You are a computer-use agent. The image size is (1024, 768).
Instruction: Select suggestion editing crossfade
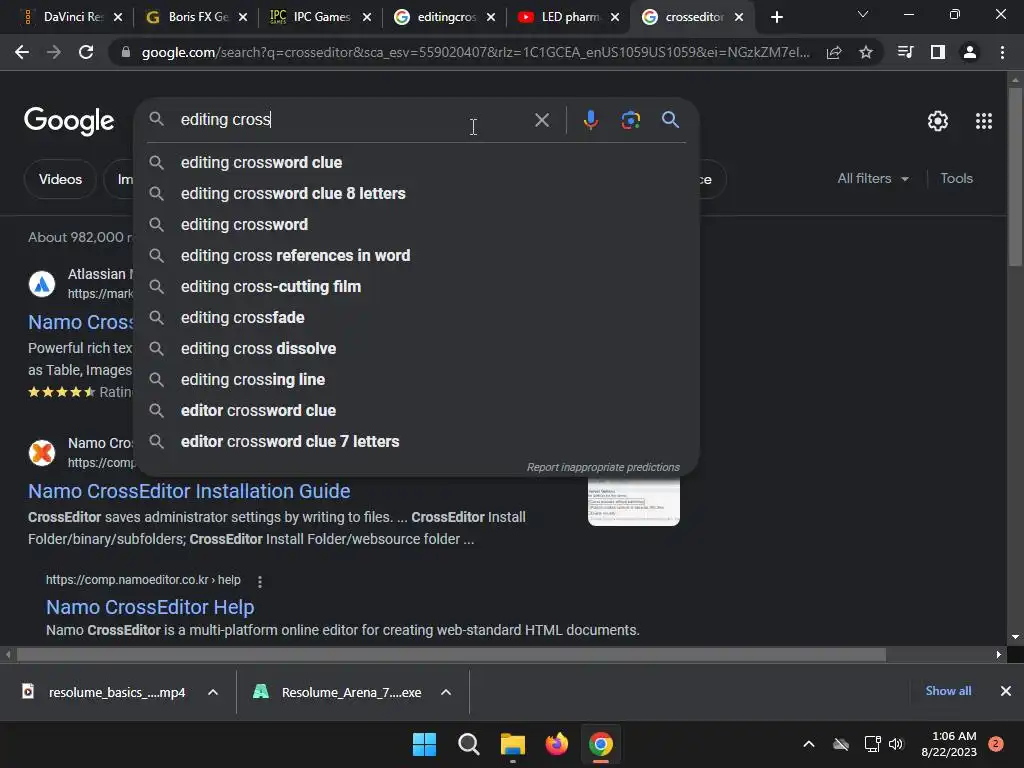coord(417,317)
